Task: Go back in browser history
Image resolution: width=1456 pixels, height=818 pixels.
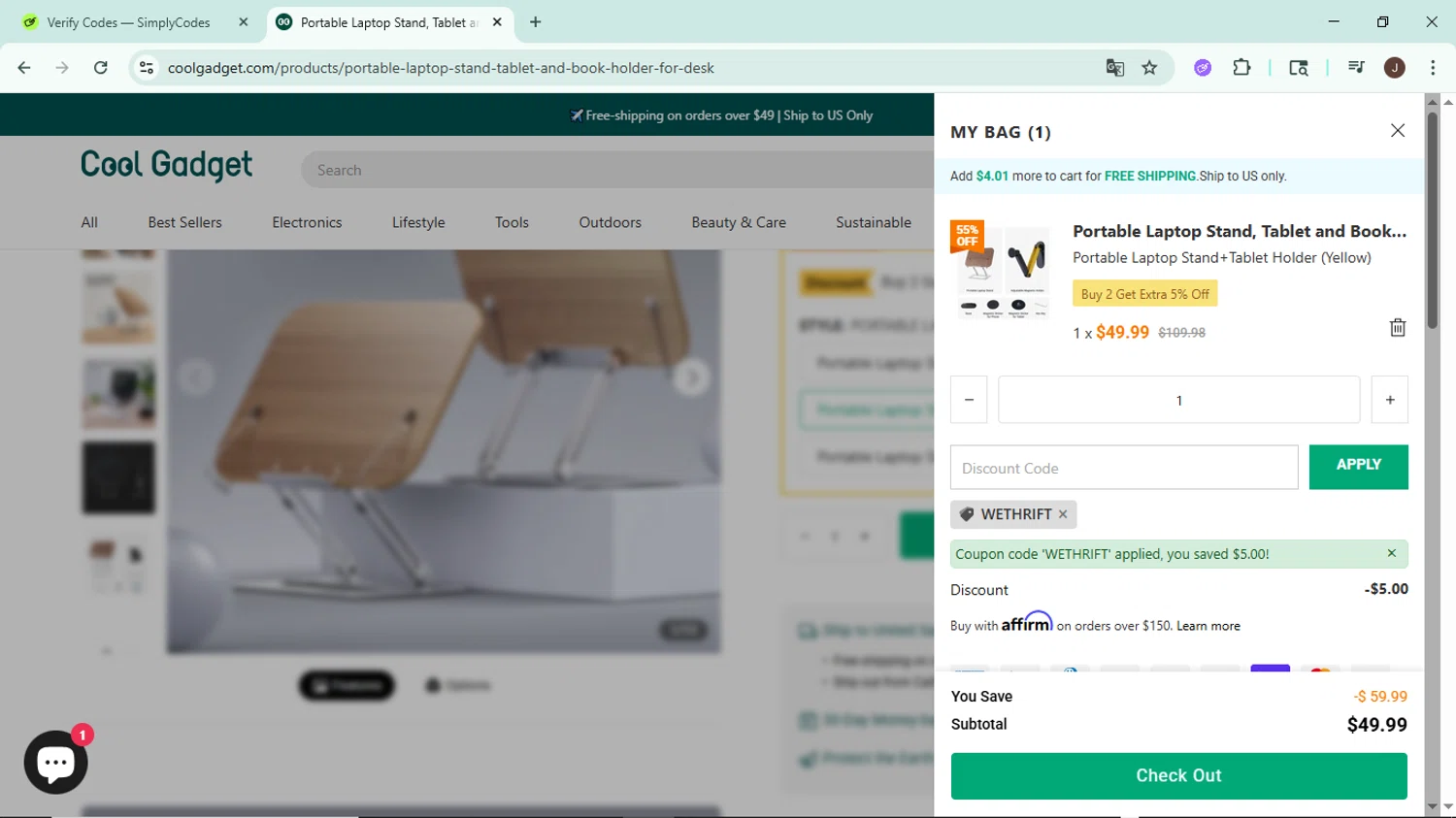Action: coord(24,68)
